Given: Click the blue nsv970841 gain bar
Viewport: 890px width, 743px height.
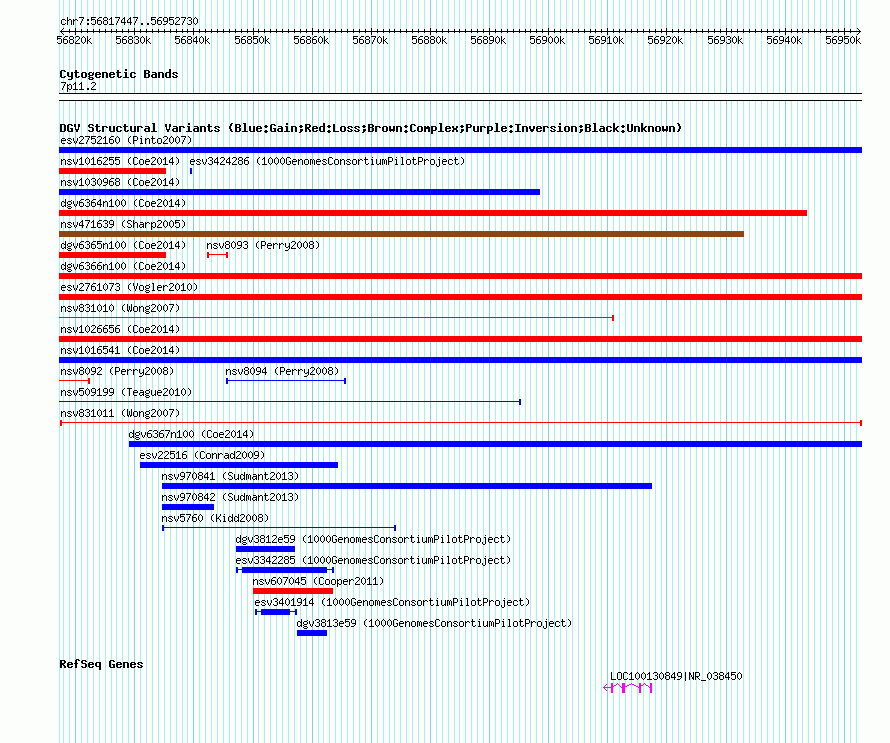Looking at the screenshot, I should pyautogui.click(x=407, y=486).
